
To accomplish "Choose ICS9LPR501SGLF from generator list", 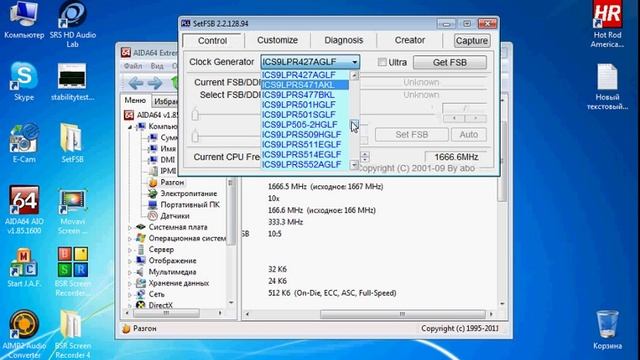I will pos(305,115).
